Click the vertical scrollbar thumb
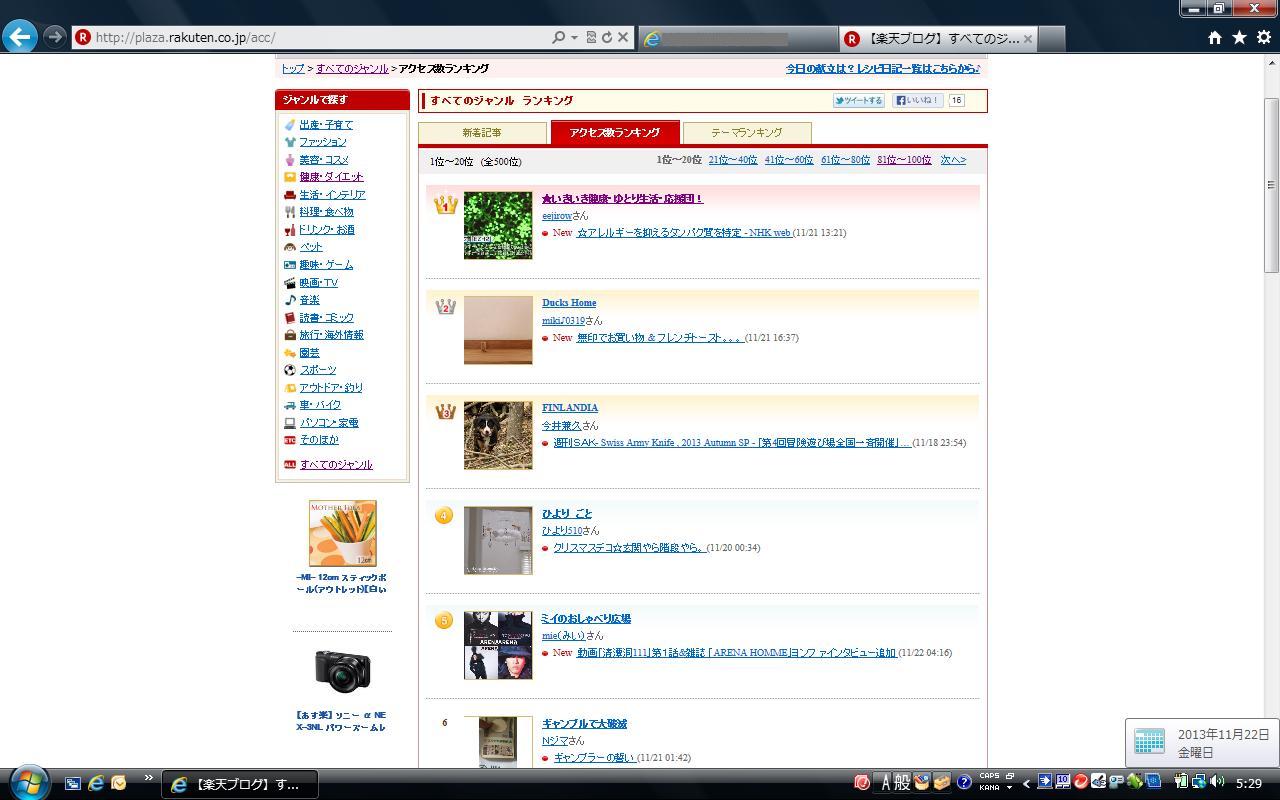 tap(1271, 185)
